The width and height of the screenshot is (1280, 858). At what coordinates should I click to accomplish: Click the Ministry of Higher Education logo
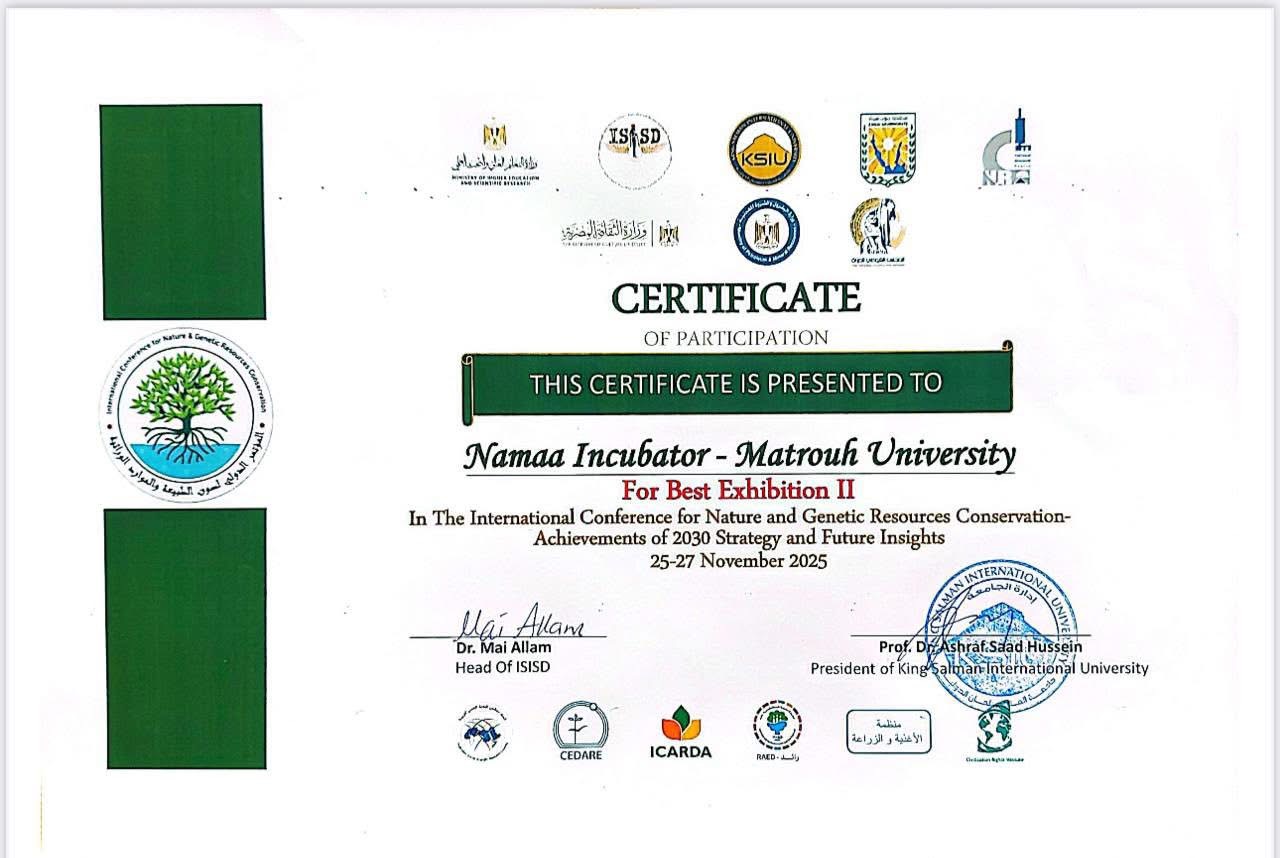click(495, 152)
